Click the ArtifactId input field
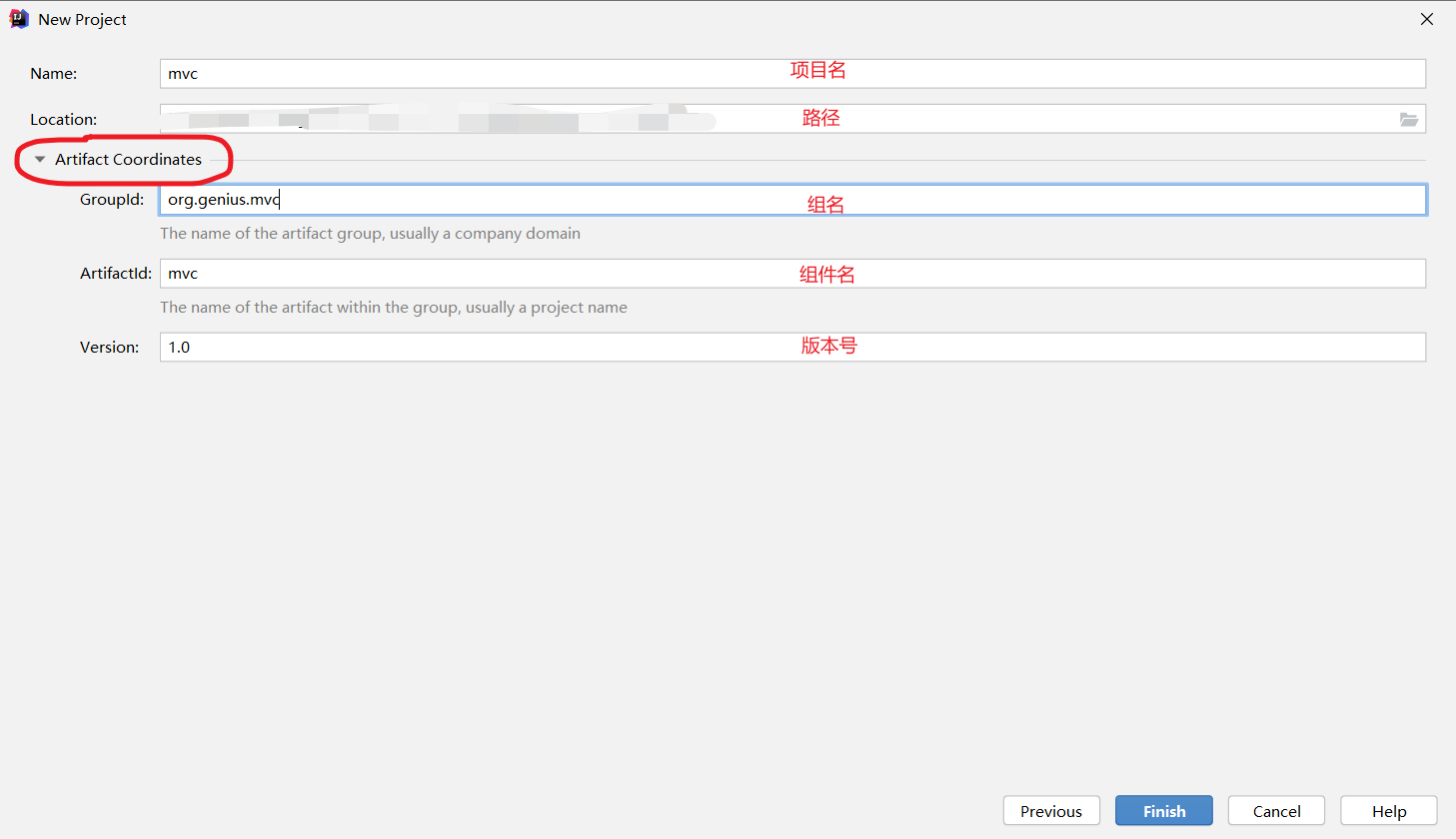Image resolution: width=1456 pixels, height=839 pixels. pos(792,274)
